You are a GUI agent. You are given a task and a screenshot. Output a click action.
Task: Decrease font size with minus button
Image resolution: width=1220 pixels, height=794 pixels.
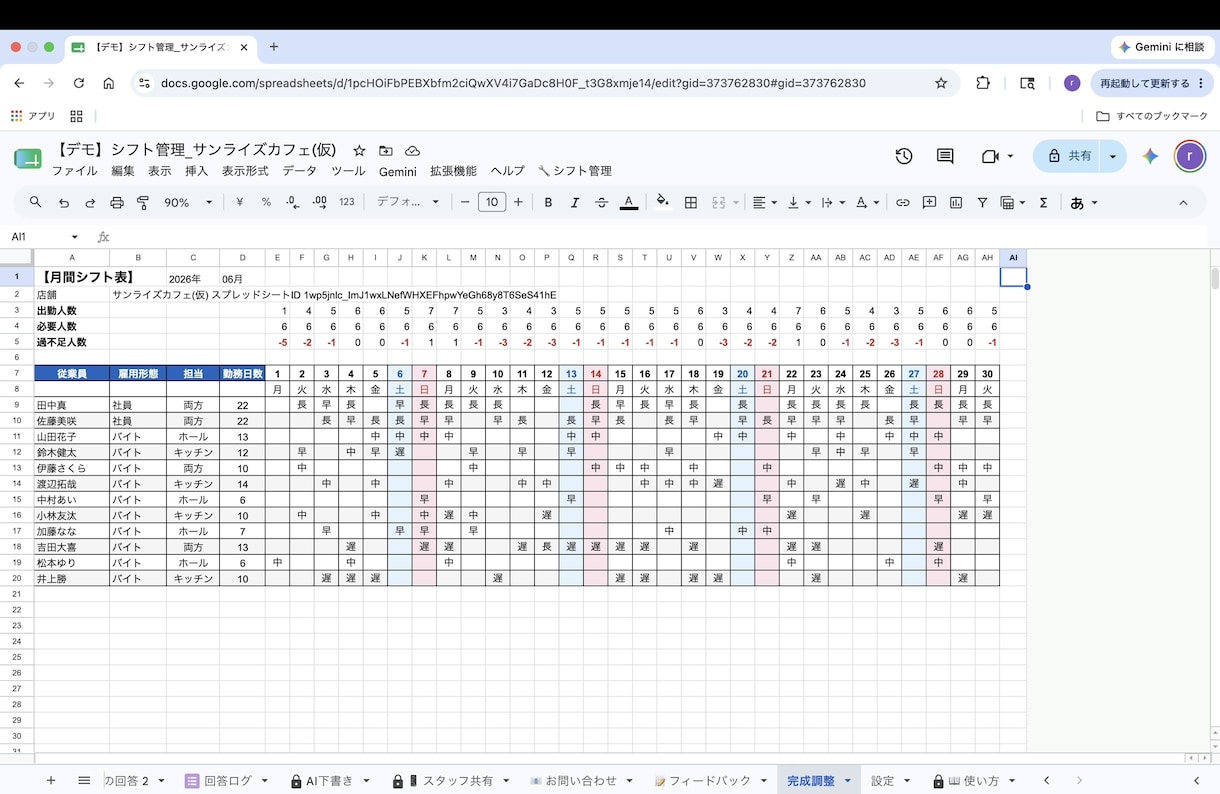[465, 202]
